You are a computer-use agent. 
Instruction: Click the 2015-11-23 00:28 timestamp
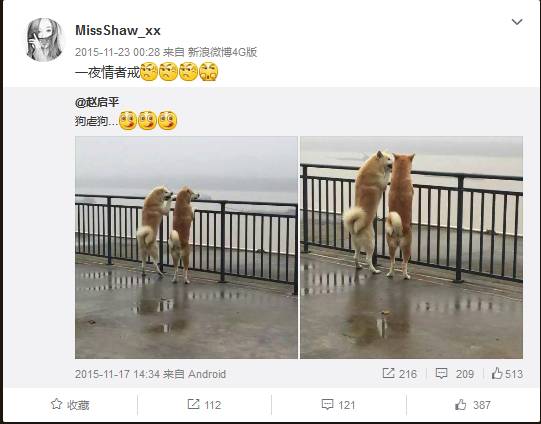pyautogui.click(x=117, y=52)
